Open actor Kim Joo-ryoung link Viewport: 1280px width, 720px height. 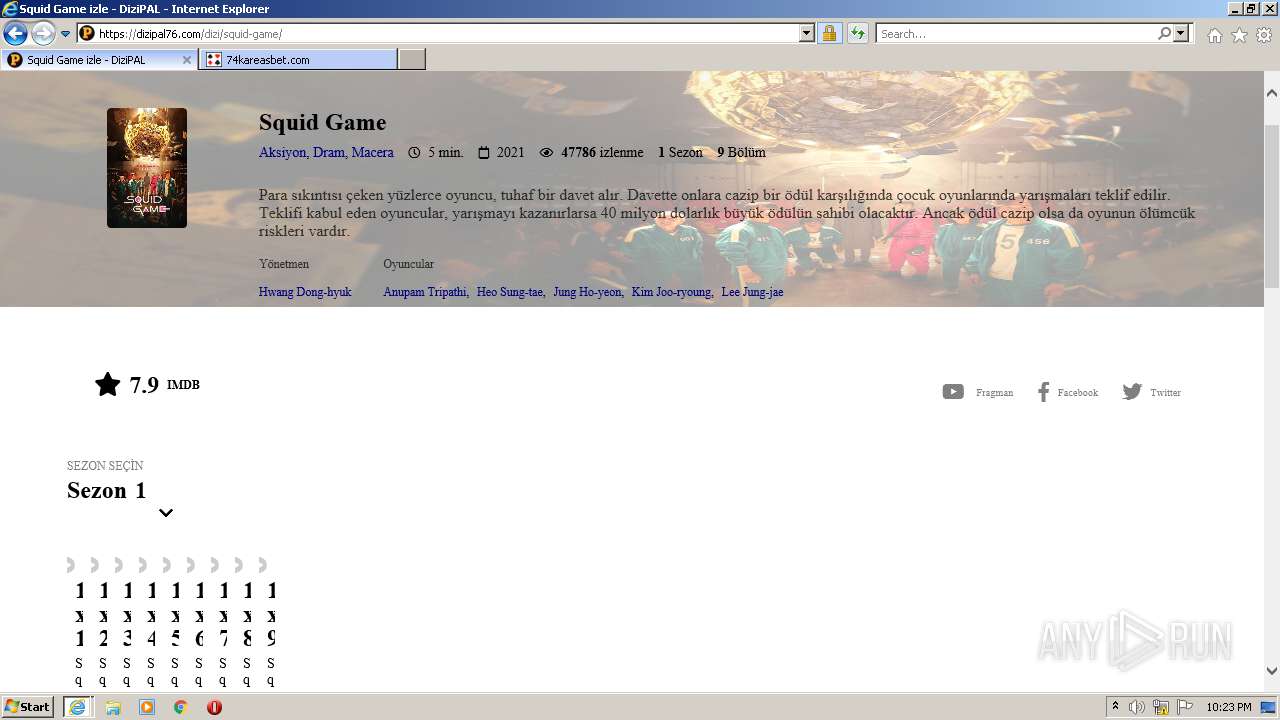click(x=671, y=292)
